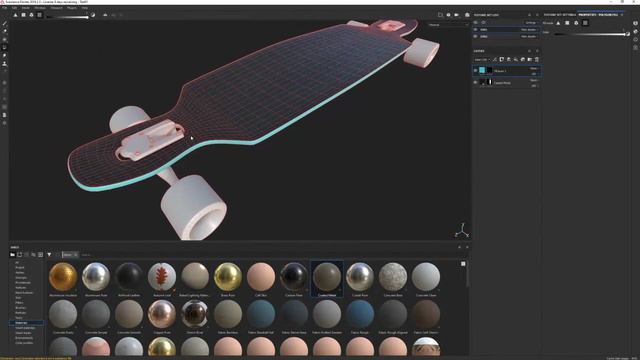Open the Window menu

(40, 8)
